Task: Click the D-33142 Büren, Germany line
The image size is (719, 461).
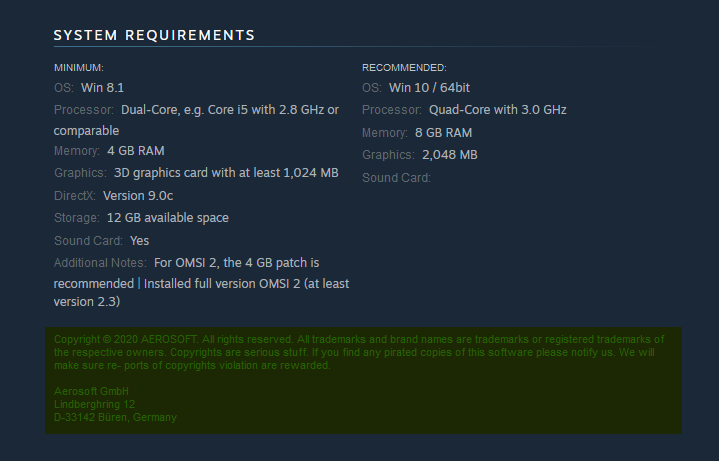Action: click(115, 417)
